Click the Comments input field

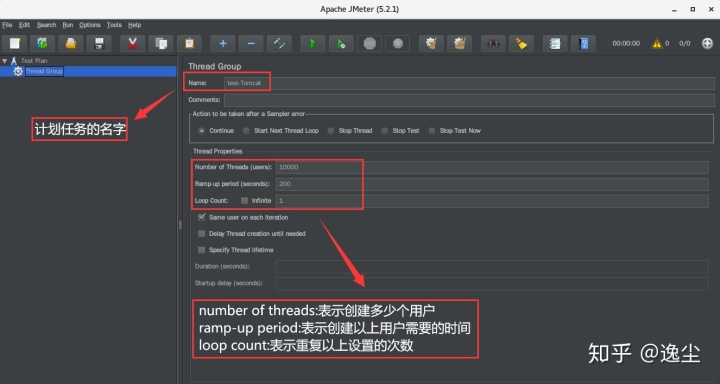coord(469,100)
